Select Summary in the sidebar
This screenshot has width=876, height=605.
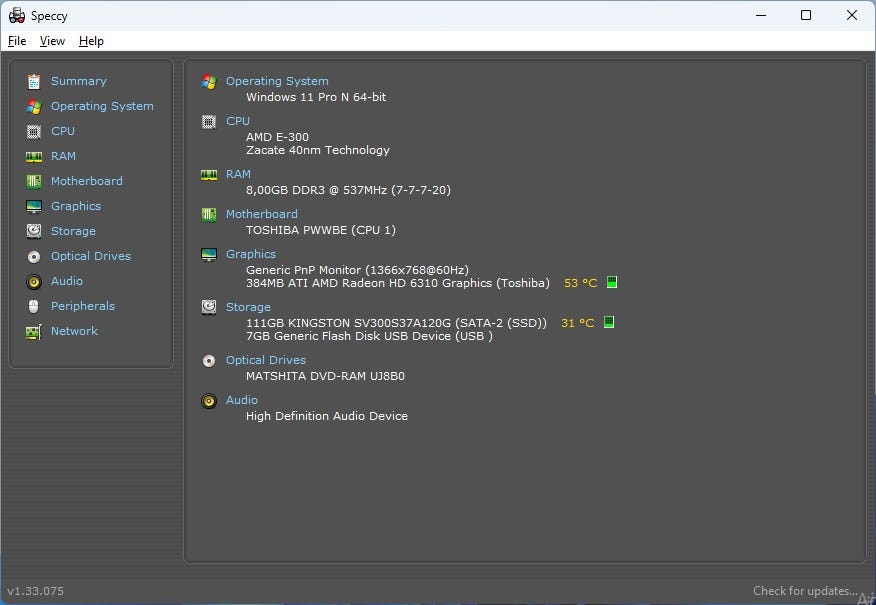point(79,81)
